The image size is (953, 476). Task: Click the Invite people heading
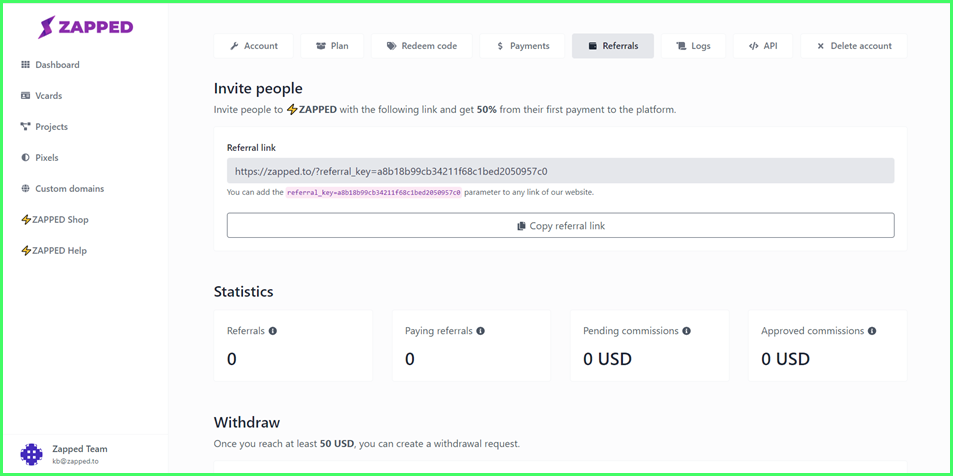tap(258, 88)
